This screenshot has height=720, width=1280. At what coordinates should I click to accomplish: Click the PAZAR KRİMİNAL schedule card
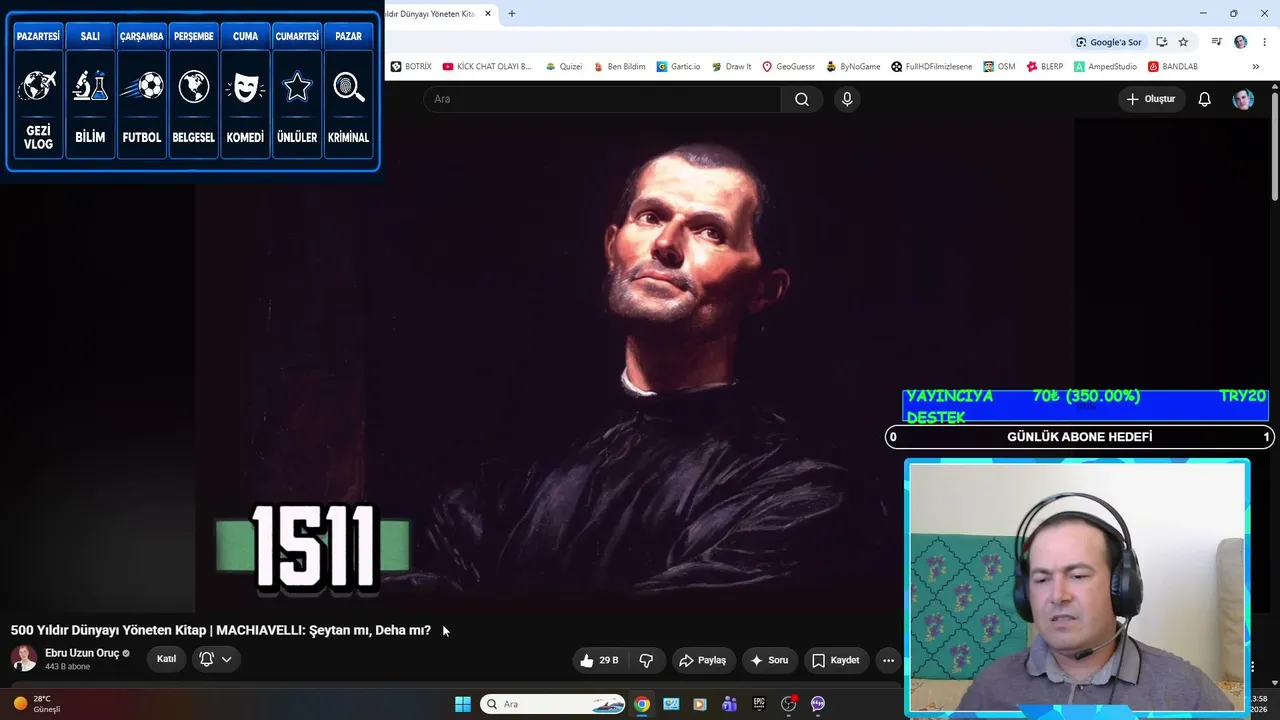(348, 91)
